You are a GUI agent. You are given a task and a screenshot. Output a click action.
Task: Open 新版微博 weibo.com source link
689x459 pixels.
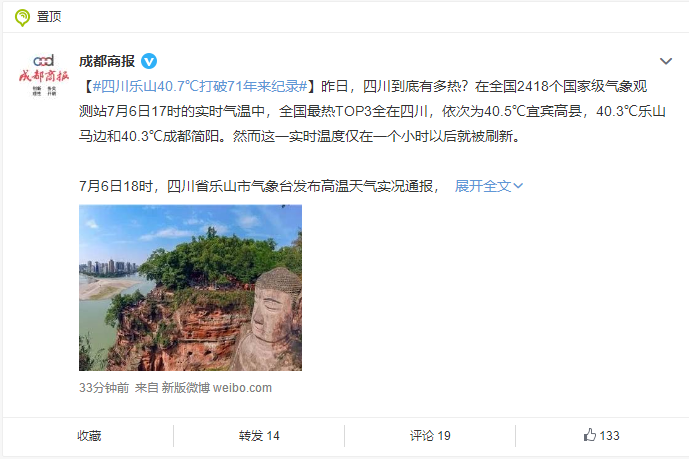click(x=216, y=388)
